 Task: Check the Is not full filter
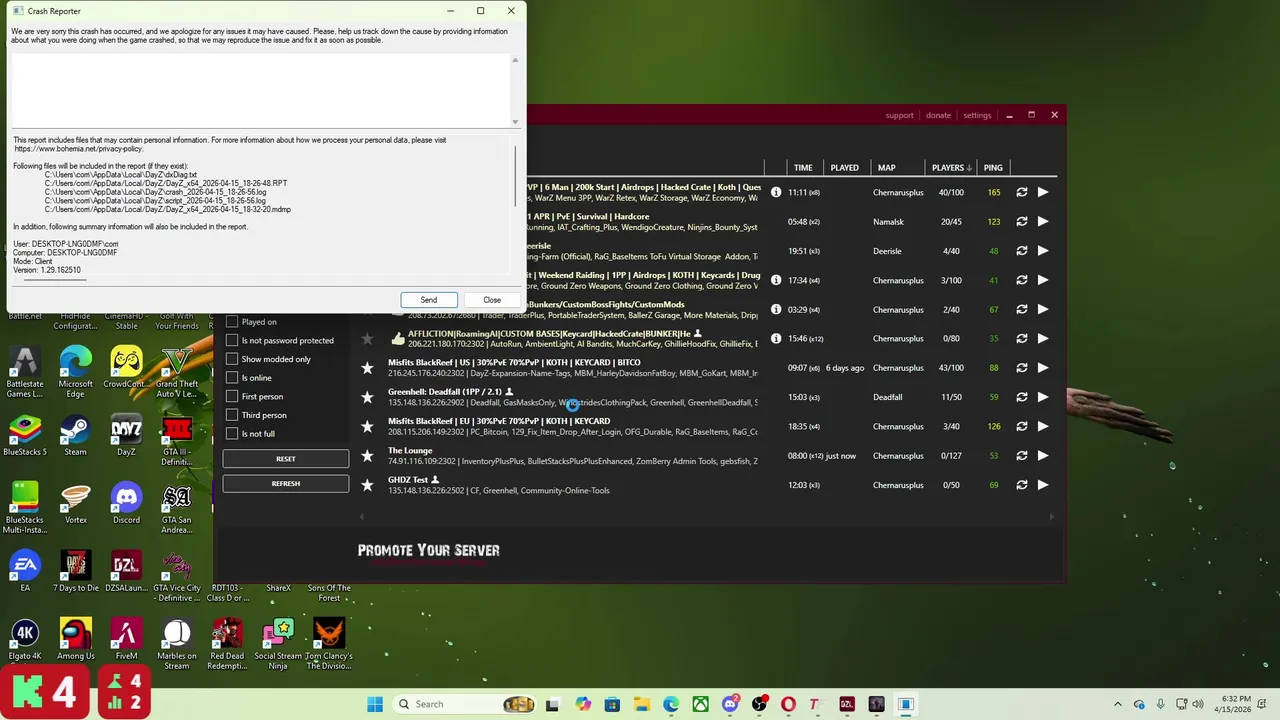click(232, 434)
